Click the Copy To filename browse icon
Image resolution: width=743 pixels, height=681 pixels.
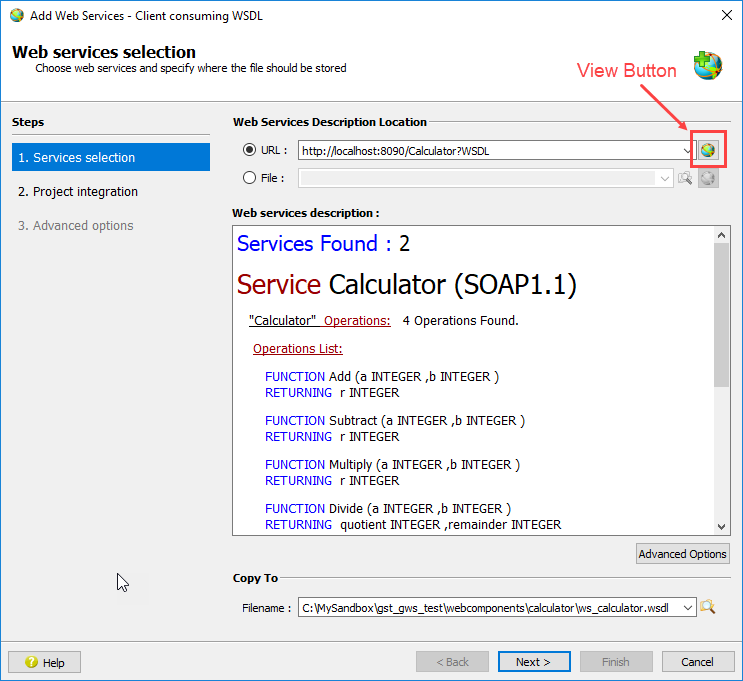pyautogui.click(x=708, y=607)
